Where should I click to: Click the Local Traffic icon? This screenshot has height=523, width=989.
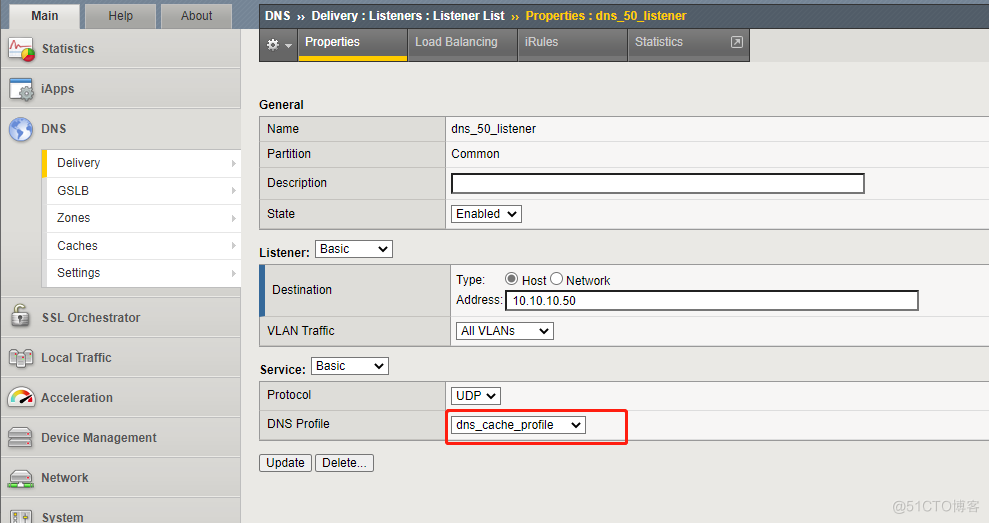(x=21, y=357)
